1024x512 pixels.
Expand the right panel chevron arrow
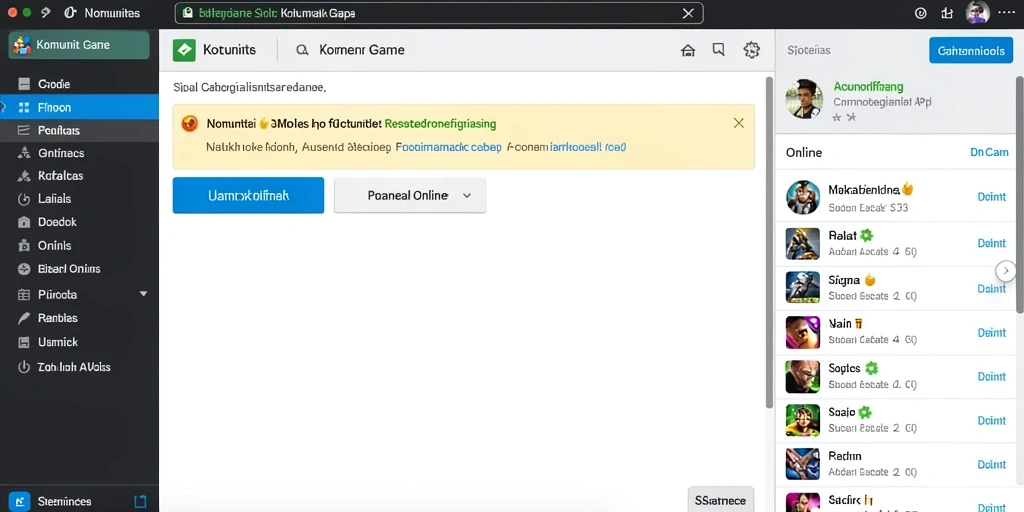click(x=1006, y=270)
